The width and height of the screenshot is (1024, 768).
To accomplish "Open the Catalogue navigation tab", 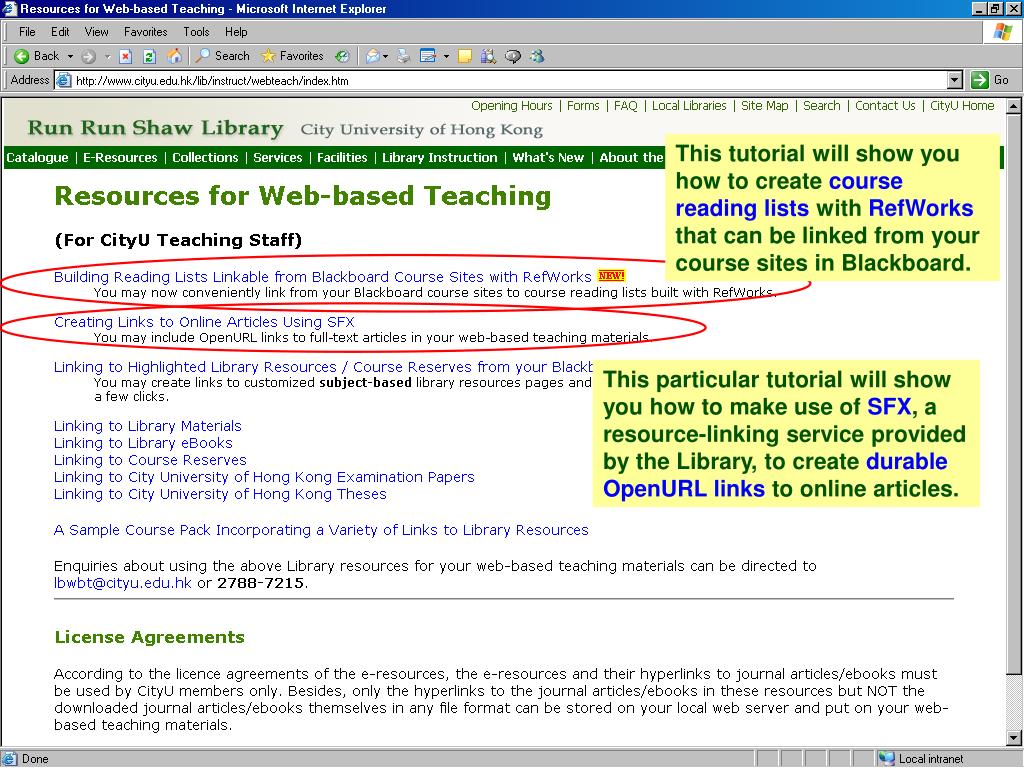I will [x=37, y=157].
